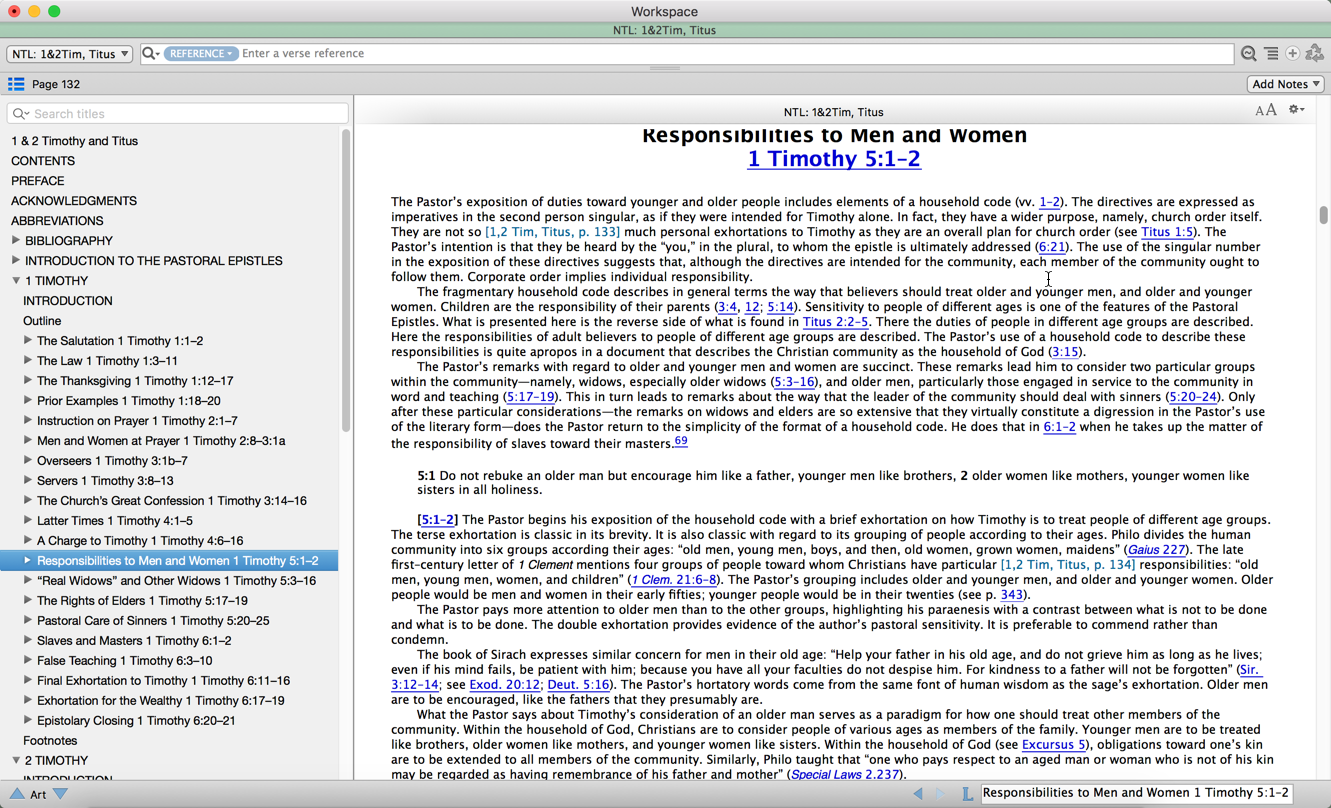This screenshot has width=1331, height=808.
Task: Select "Real Widows" and Other Widows entry
Action: [x=176, y=581]
